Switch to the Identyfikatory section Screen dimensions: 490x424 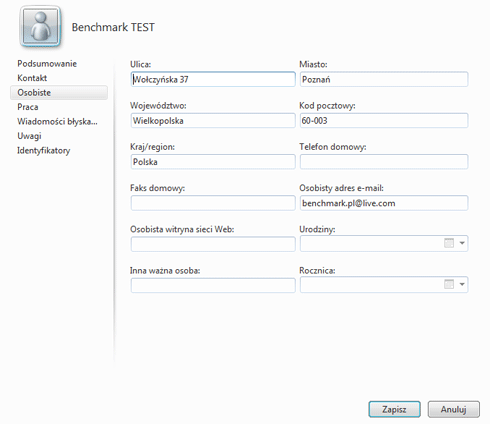click(44, 151)
